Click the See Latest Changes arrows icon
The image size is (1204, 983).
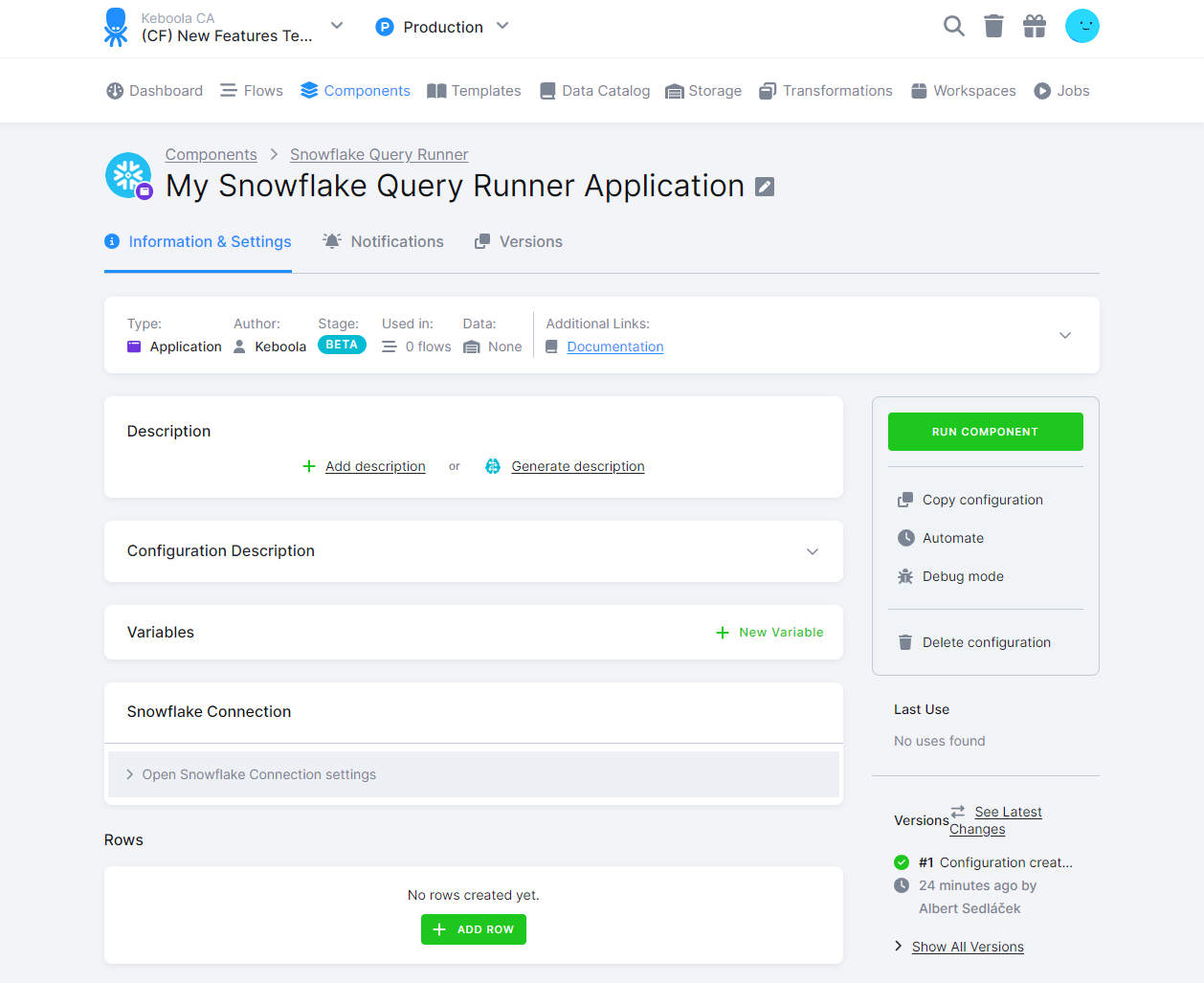tap(958, 812)
